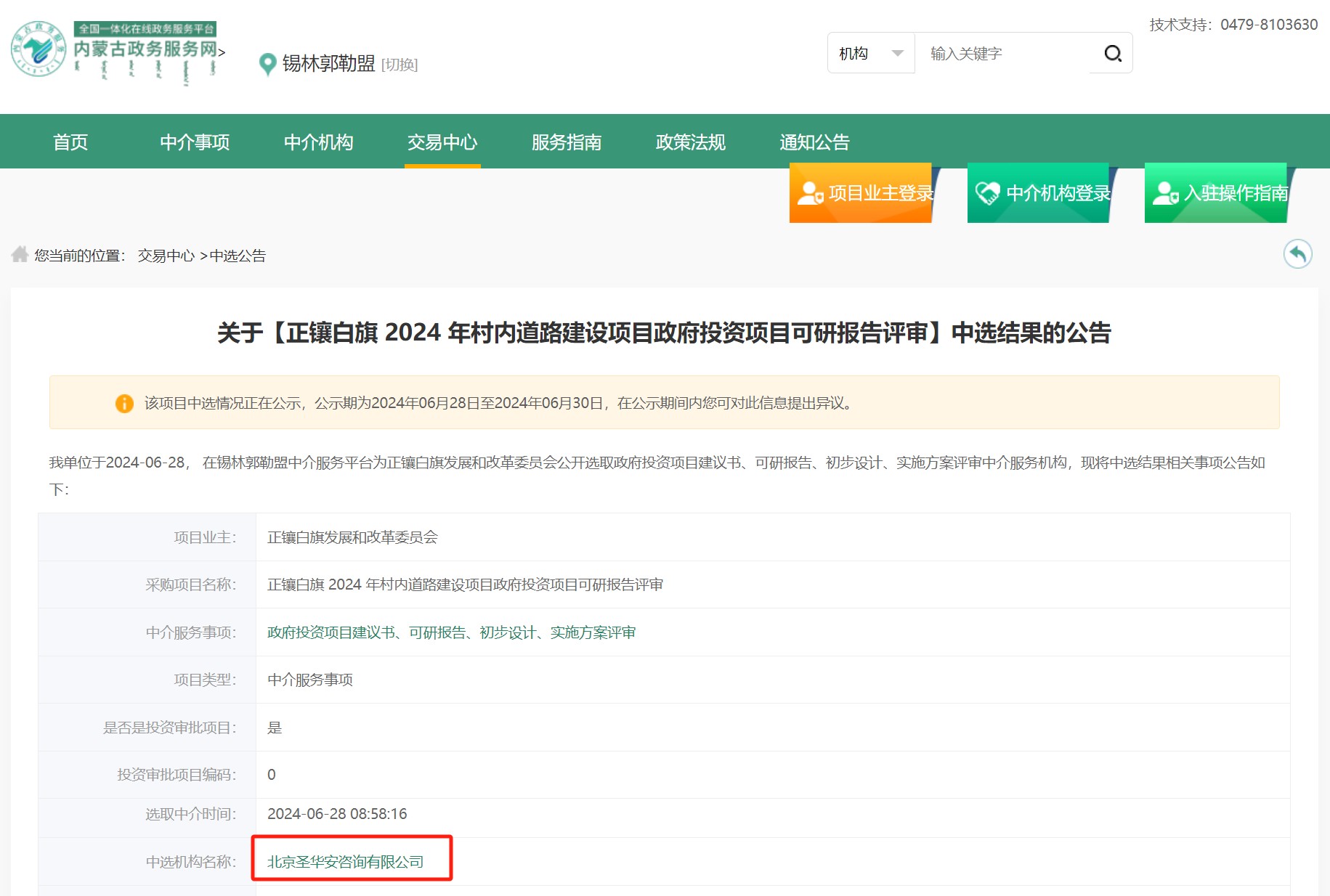Click the magnifier search icon
Viewport: 1330px width, 896px height.
pyautogui.click(x=1113, y=54)
